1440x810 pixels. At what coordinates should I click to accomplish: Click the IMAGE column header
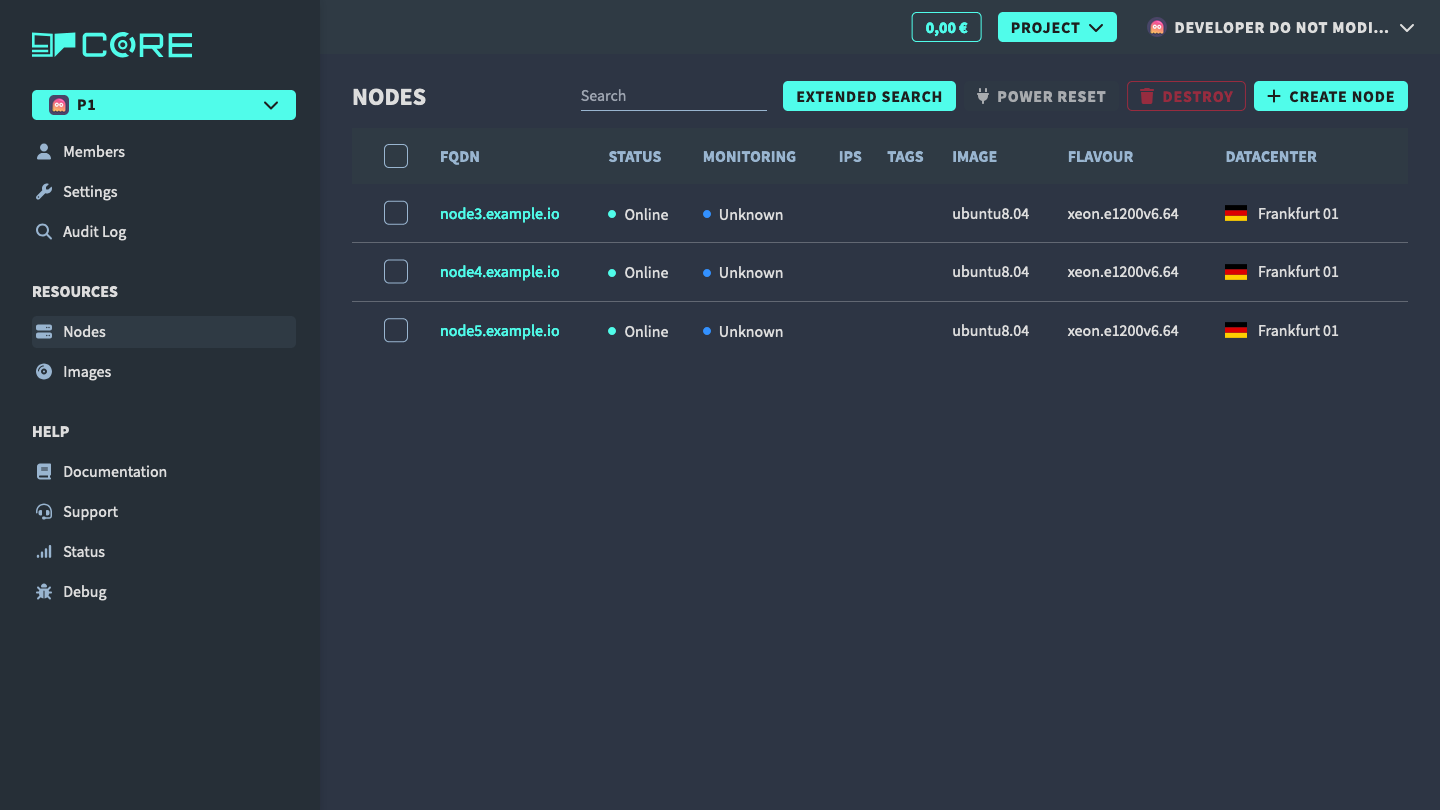[x=974, y=156]
